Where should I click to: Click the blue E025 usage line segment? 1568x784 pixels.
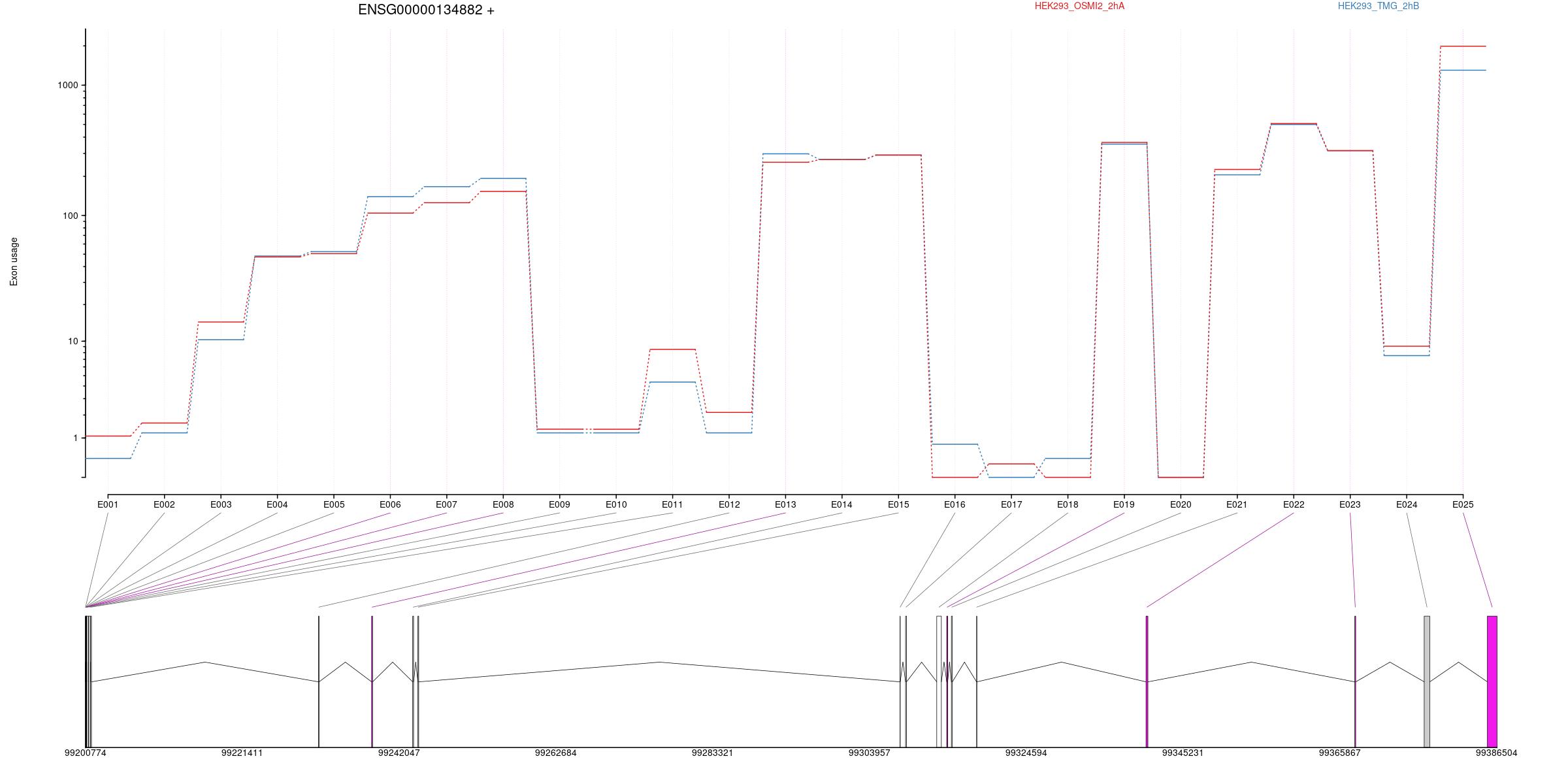1463,70
